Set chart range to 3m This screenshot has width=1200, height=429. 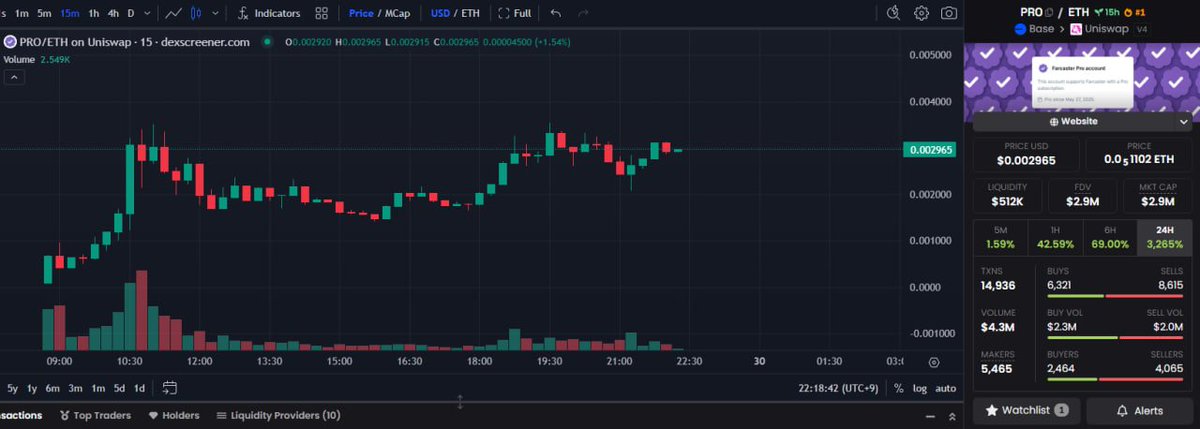76,388
